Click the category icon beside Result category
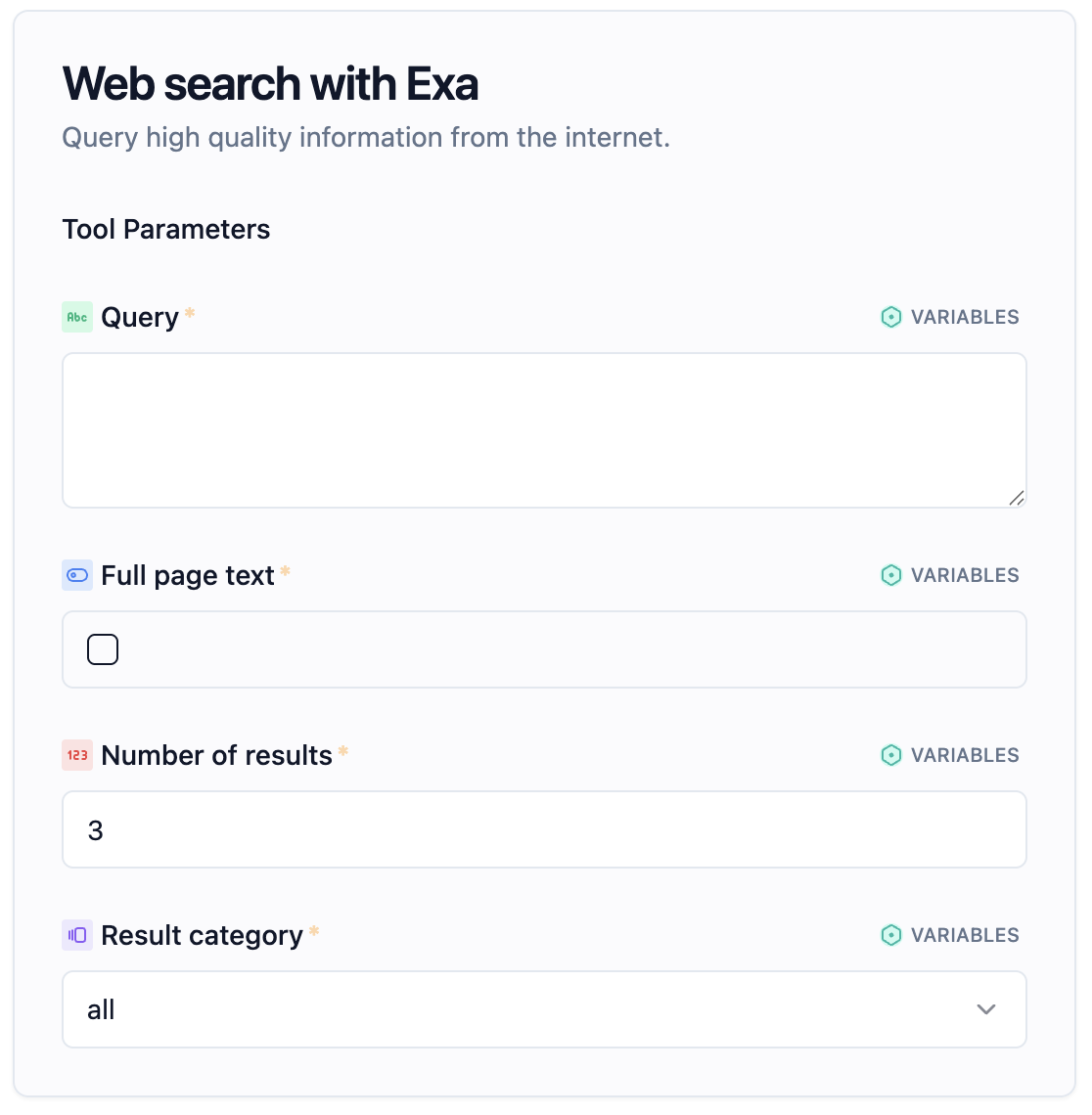 77,935
